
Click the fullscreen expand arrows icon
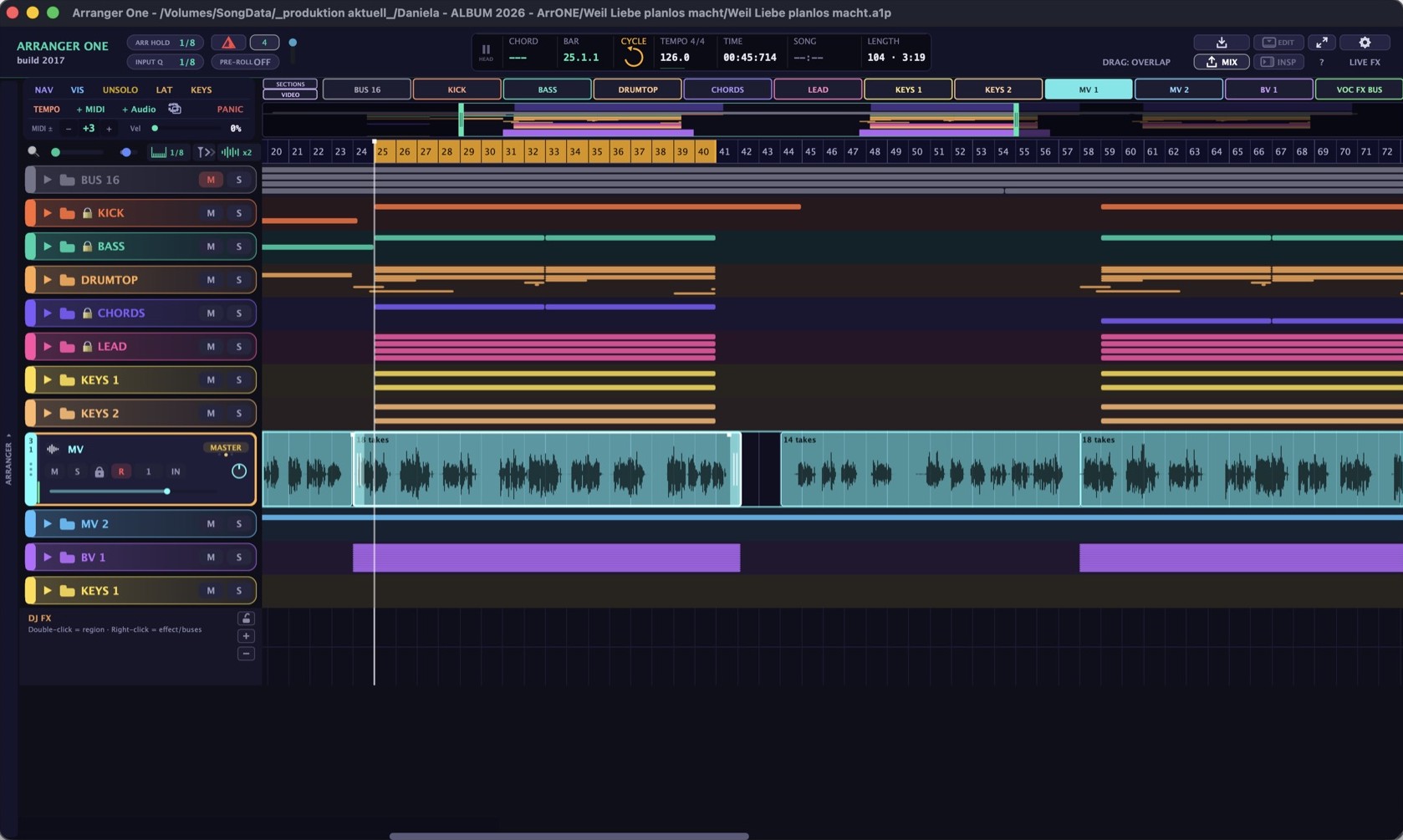(x=1321, y=43)
